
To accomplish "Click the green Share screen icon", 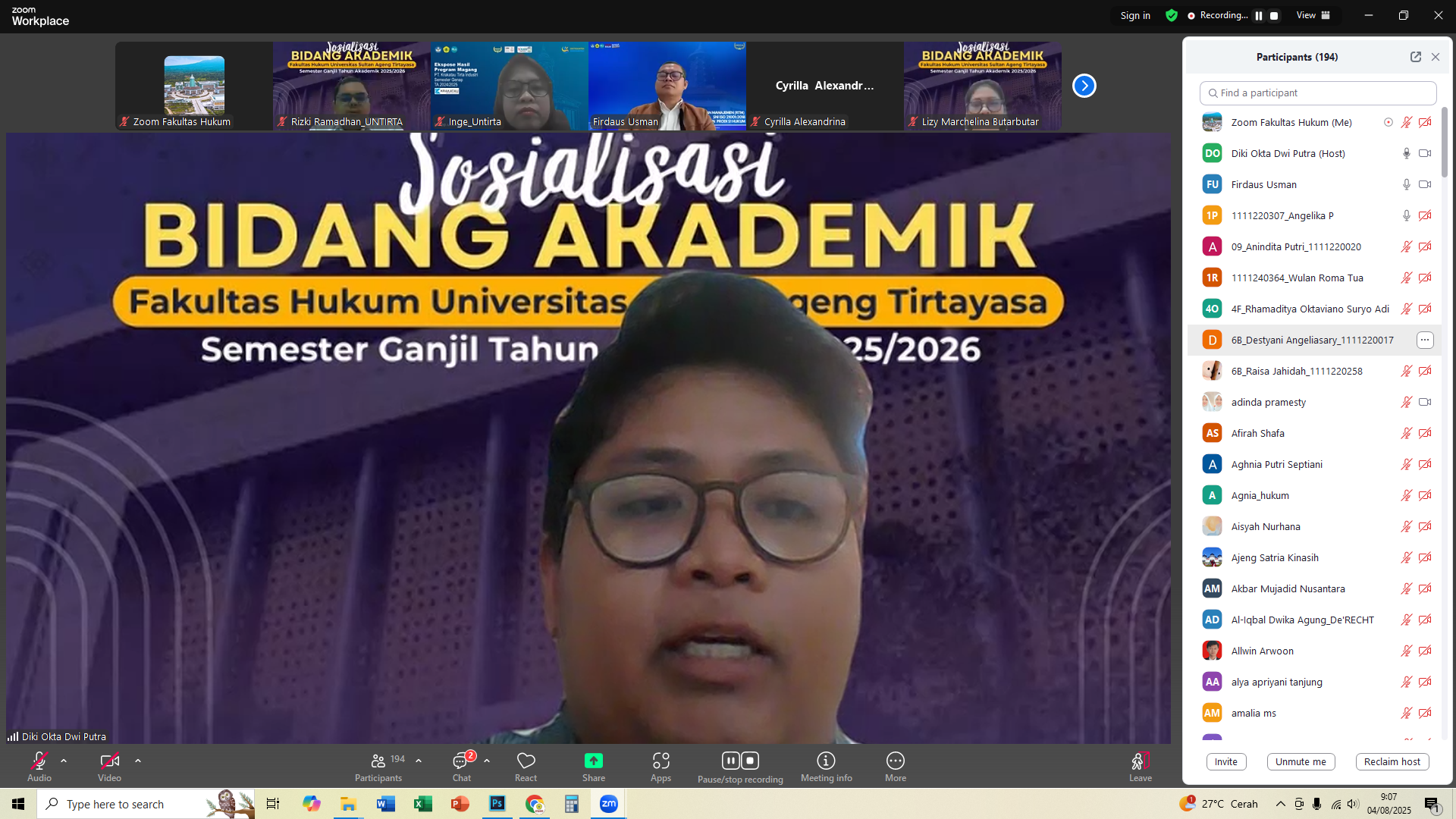I will [594, 761].
